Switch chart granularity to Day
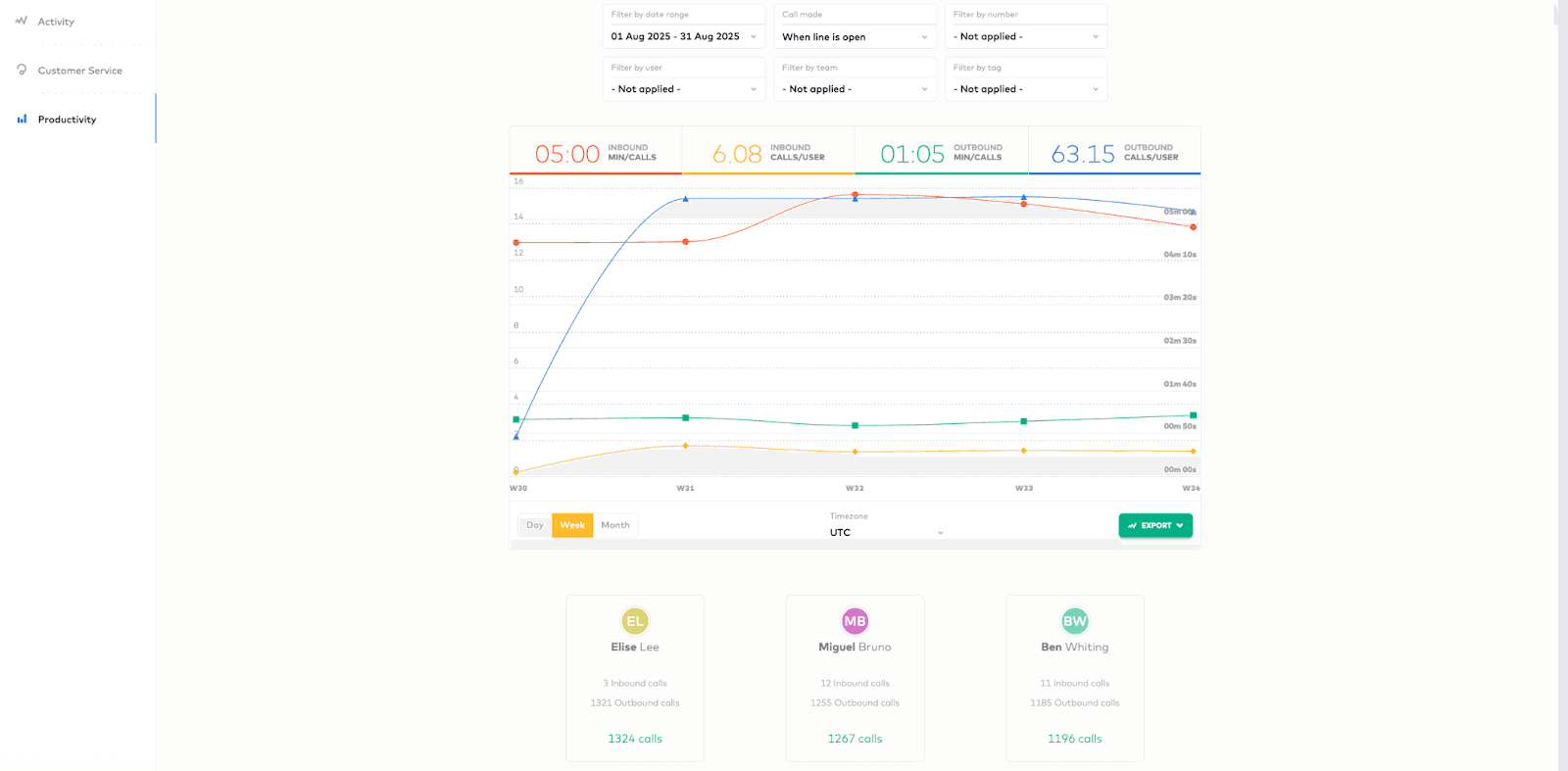 [534, 525]
